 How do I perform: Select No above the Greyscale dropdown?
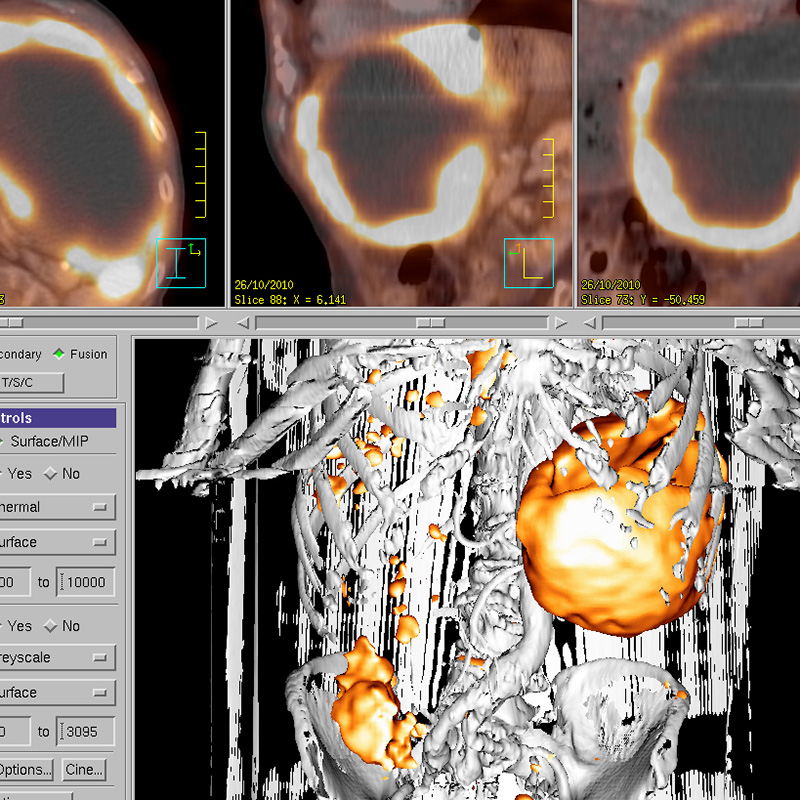[x=62, y=626]
